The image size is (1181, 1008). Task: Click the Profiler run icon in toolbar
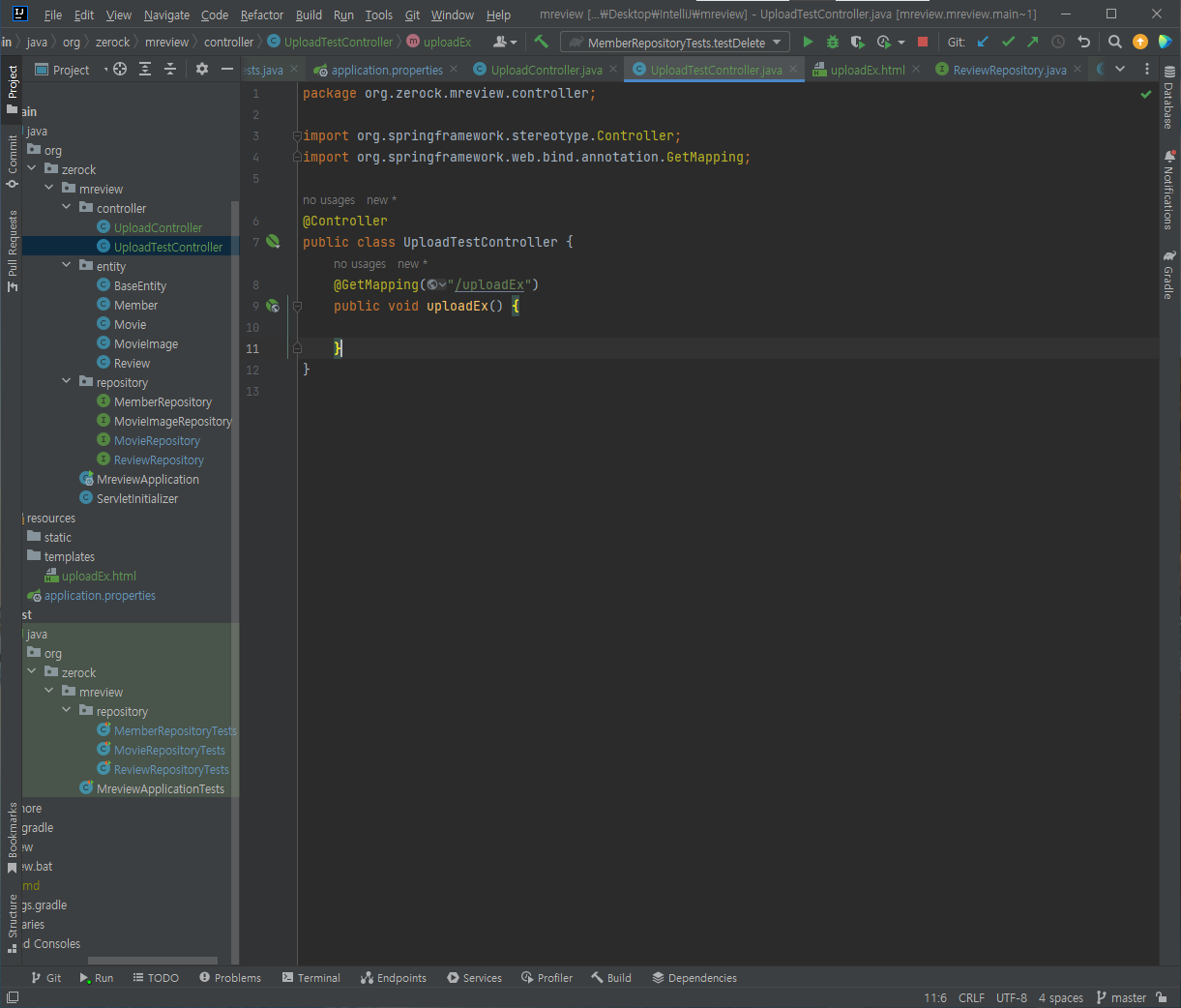point(884,42)
